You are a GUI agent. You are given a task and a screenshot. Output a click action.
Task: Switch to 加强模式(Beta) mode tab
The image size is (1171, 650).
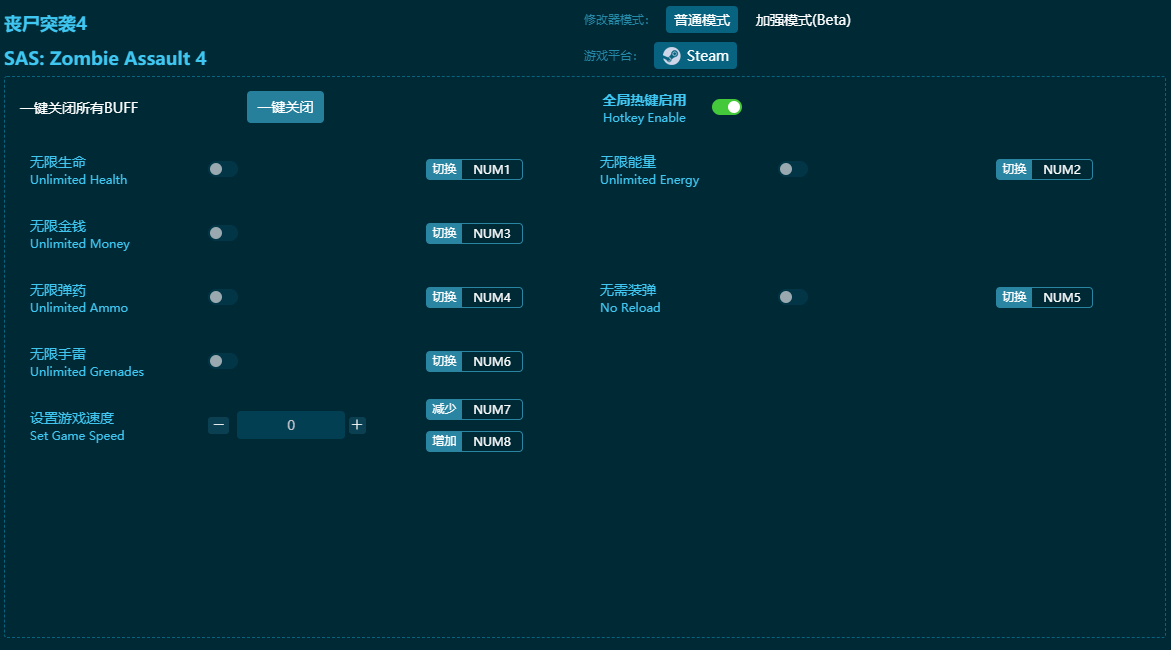point(803,20)
